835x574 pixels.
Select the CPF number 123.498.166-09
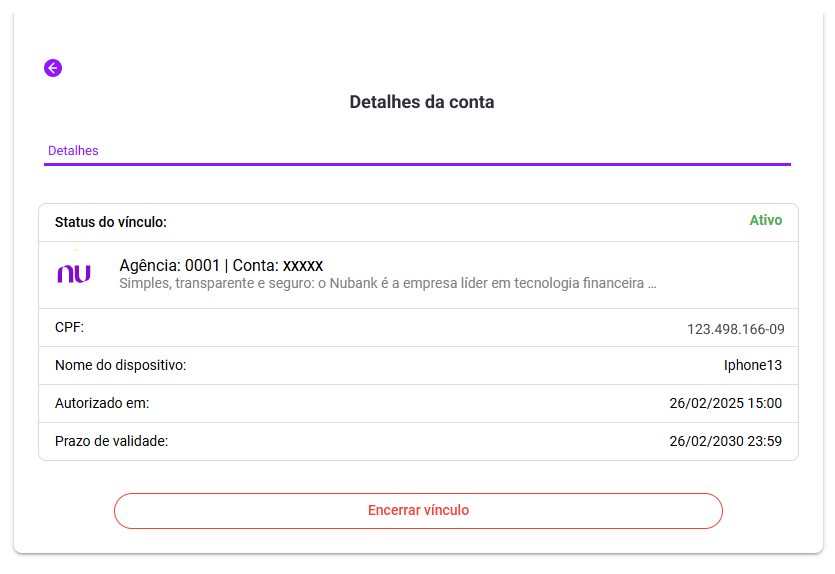click(x=735, y=330)
